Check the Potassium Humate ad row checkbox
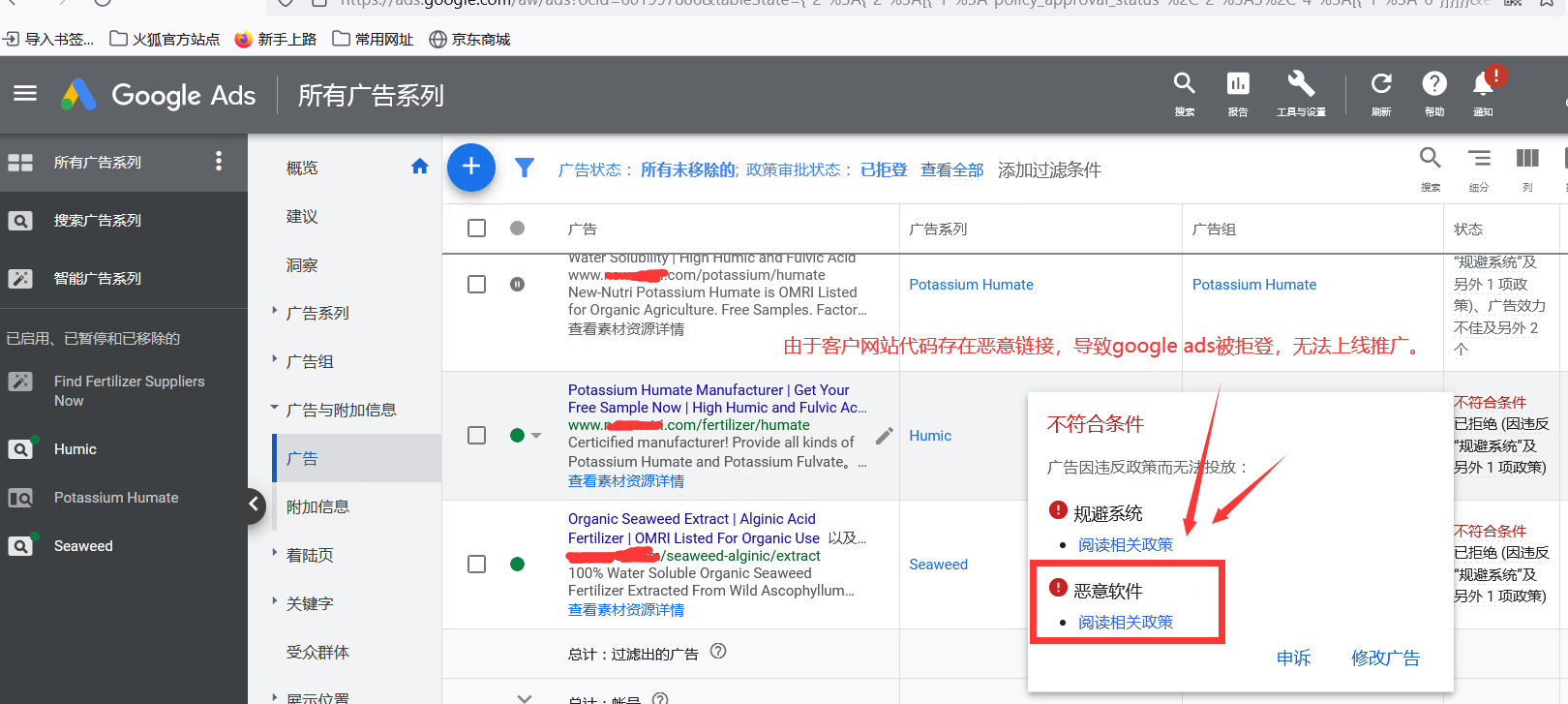Screen dimensions: 1568x704 [476, 284]
